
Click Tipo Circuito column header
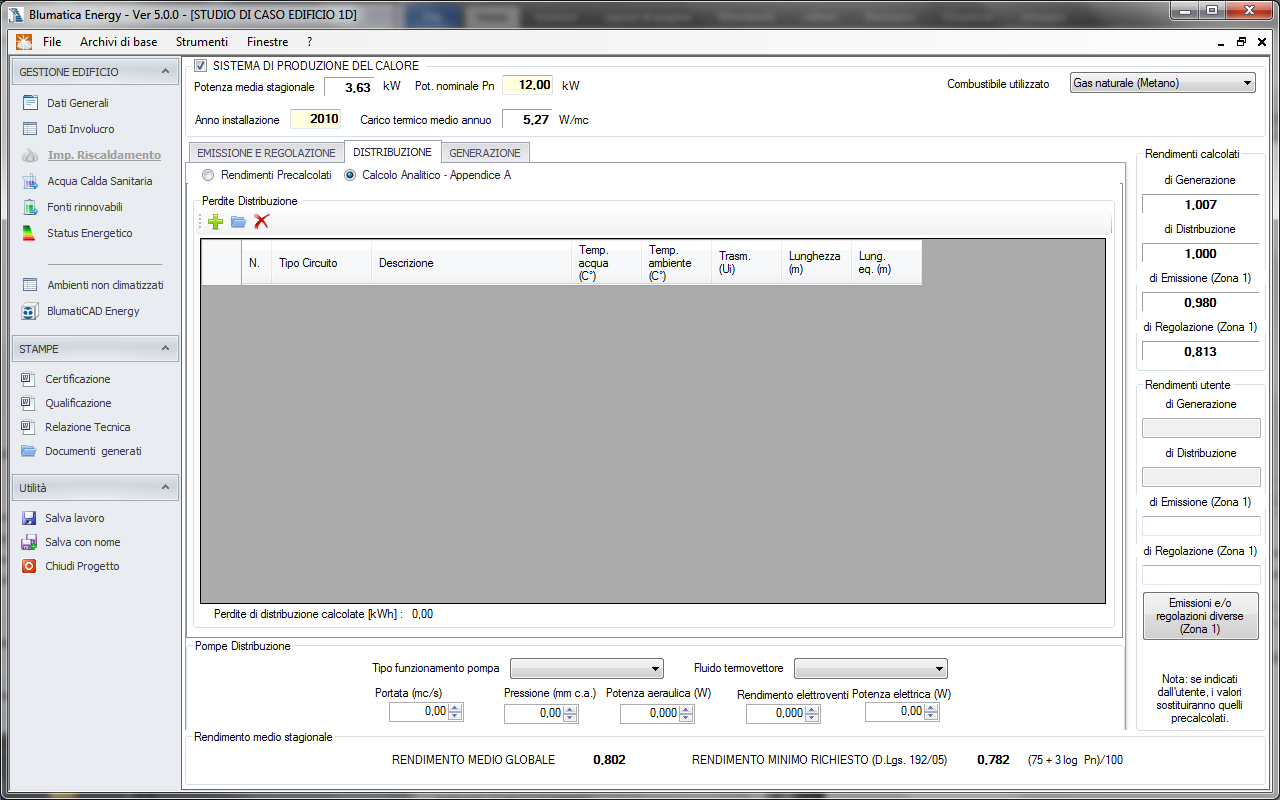321,263
